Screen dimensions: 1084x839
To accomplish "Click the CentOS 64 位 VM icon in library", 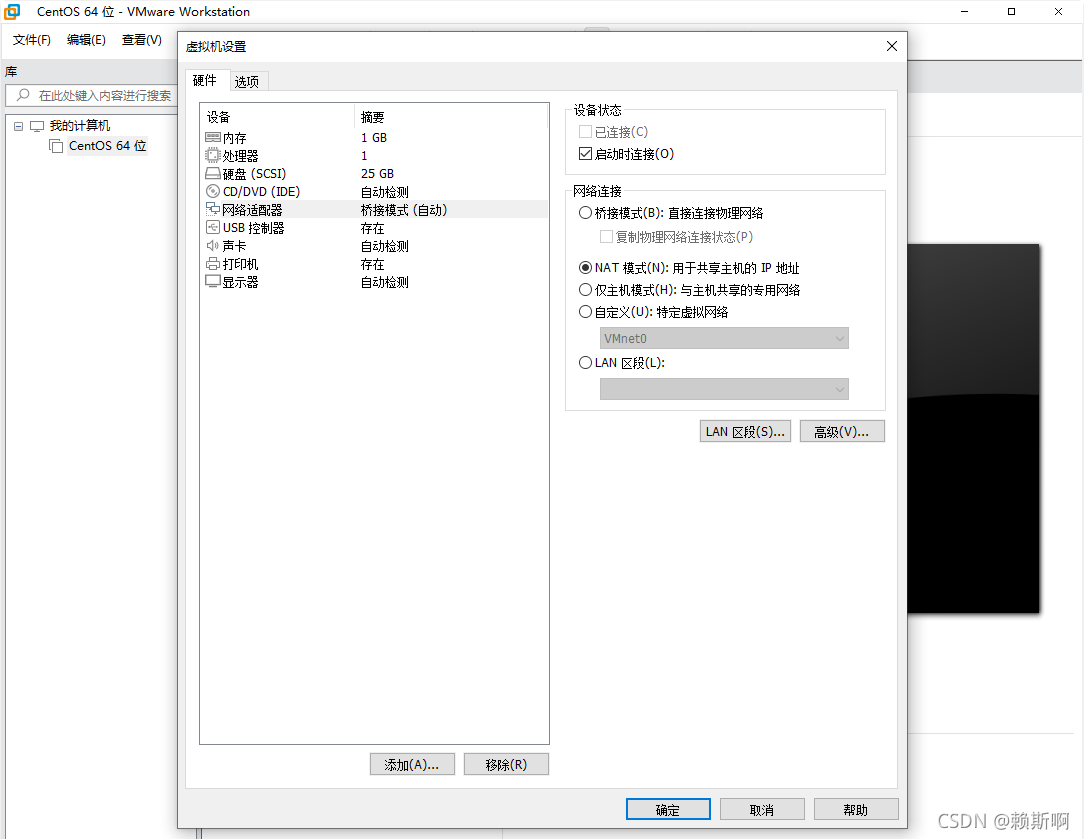I will click(56, 146).
